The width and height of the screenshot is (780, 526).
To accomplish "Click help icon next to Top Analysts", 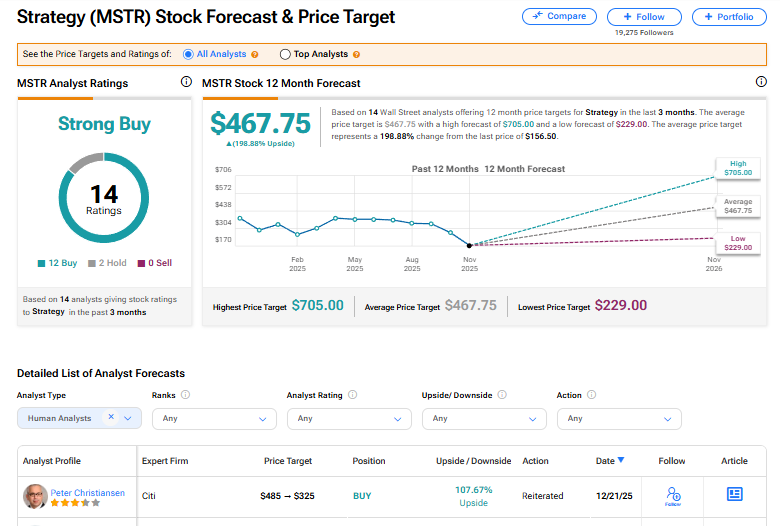I will (x=357, y=54).
